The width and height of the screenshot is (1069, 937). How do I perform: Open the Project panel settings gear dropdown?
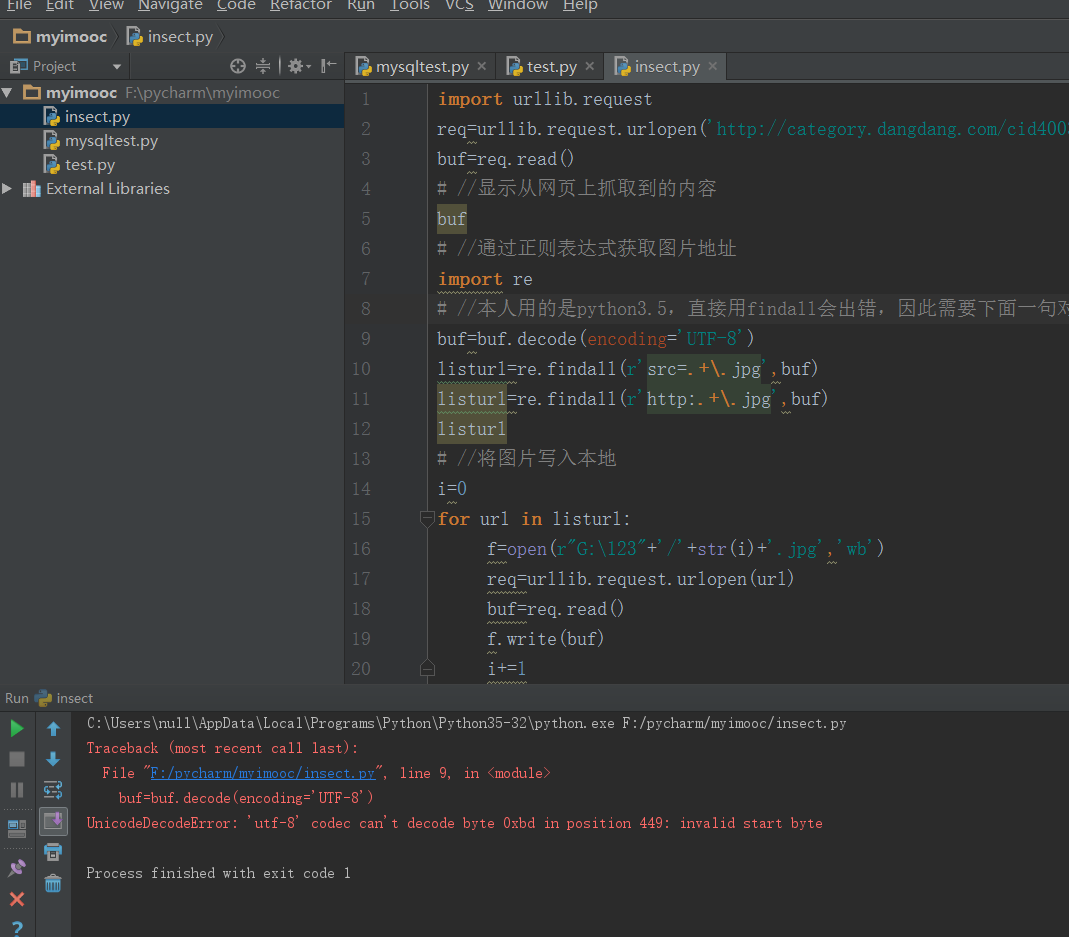coord(296,65)
